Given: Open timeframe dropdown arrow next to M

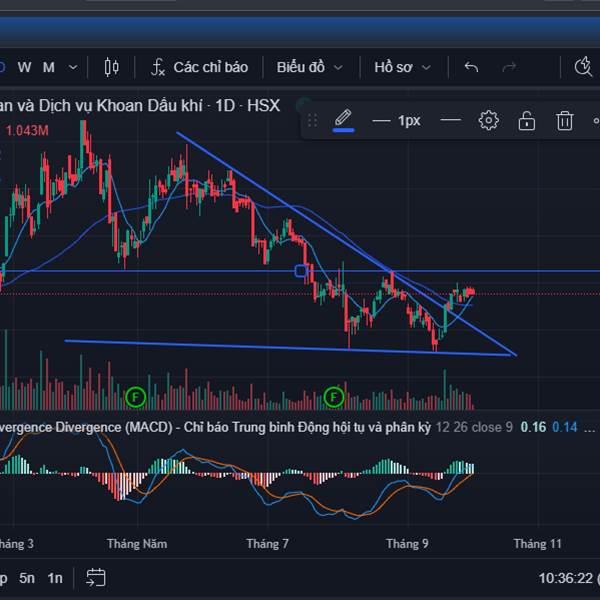Looking at the screenshot, I should [73, 68].
